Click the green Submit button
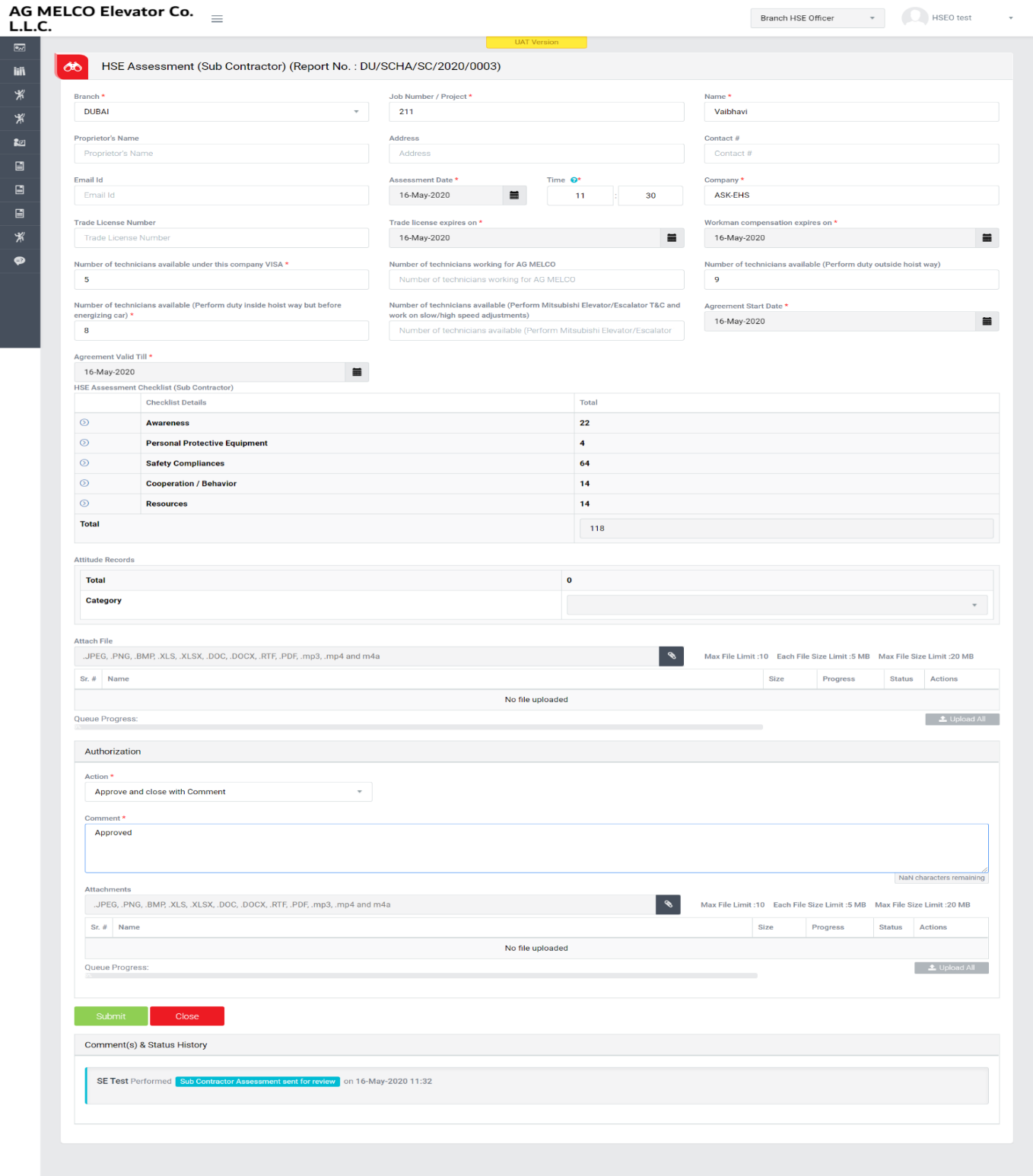 111,1016
